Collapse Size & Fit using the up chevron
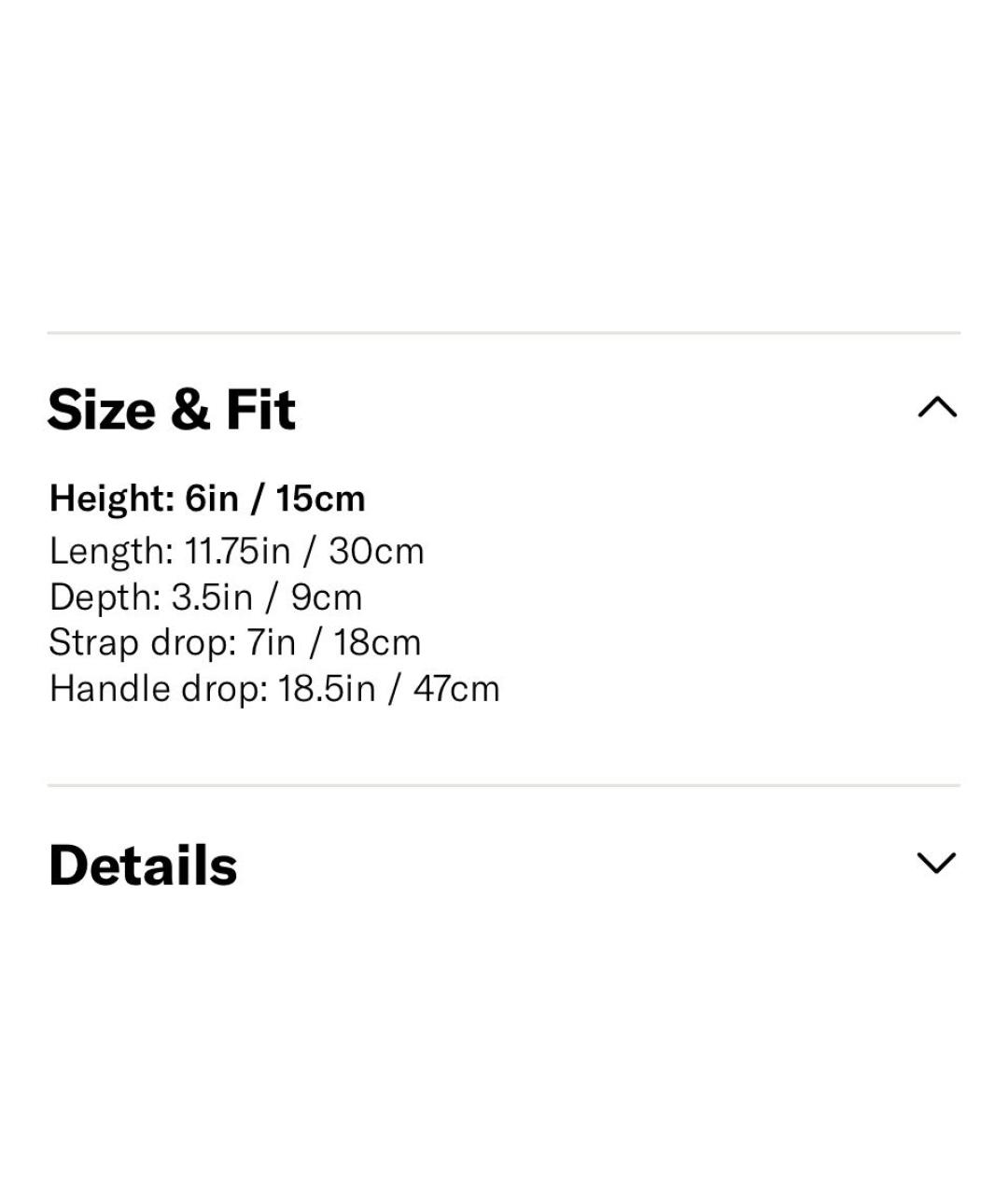The height and width of the screenshot is (1195, 1008). pos(937,408)
